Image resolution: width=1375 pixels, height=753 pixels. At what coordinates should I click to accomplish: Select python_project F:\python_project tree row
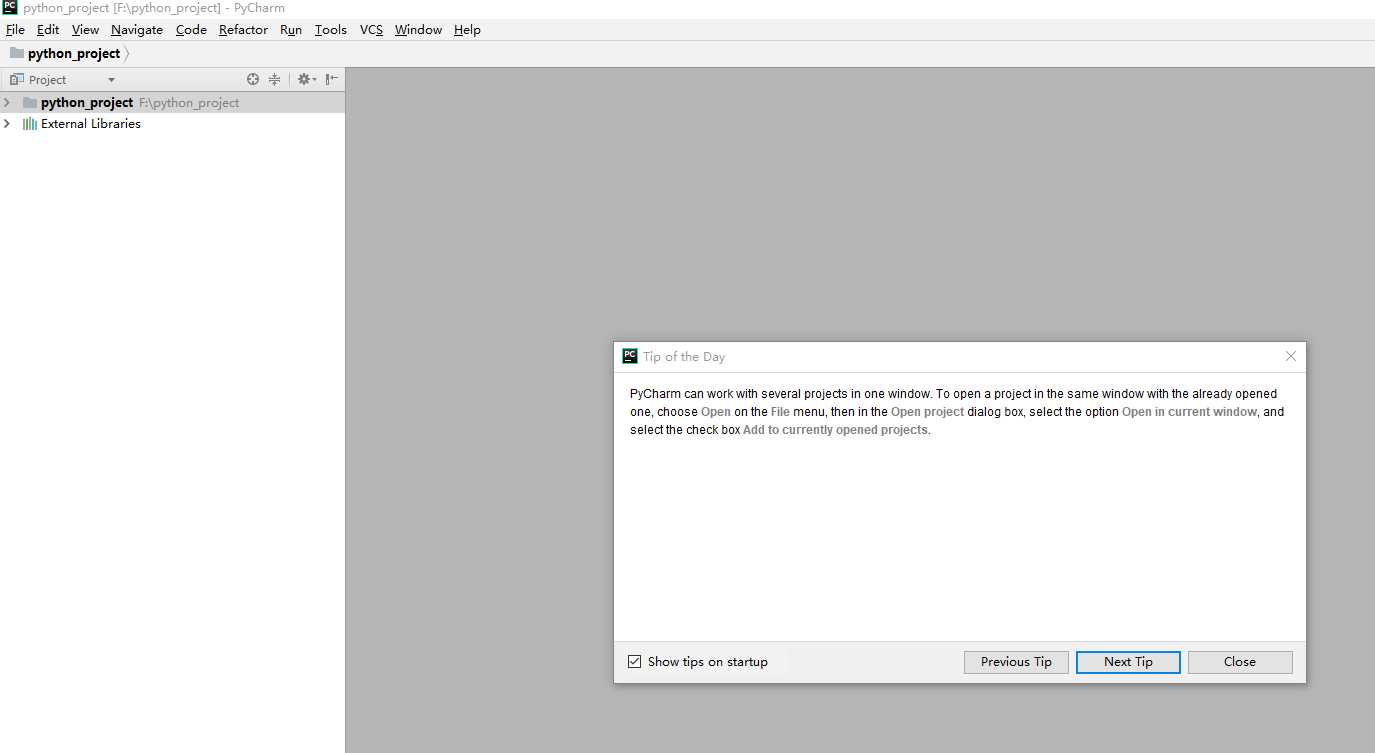pos(172,102)
